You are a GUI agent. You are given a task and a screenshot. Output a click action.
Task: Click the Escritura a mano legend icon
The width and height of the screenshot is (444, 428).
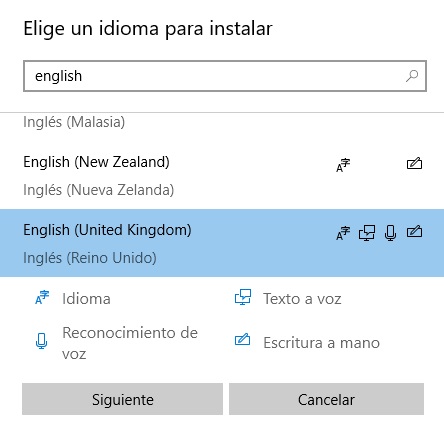(242, 339)
